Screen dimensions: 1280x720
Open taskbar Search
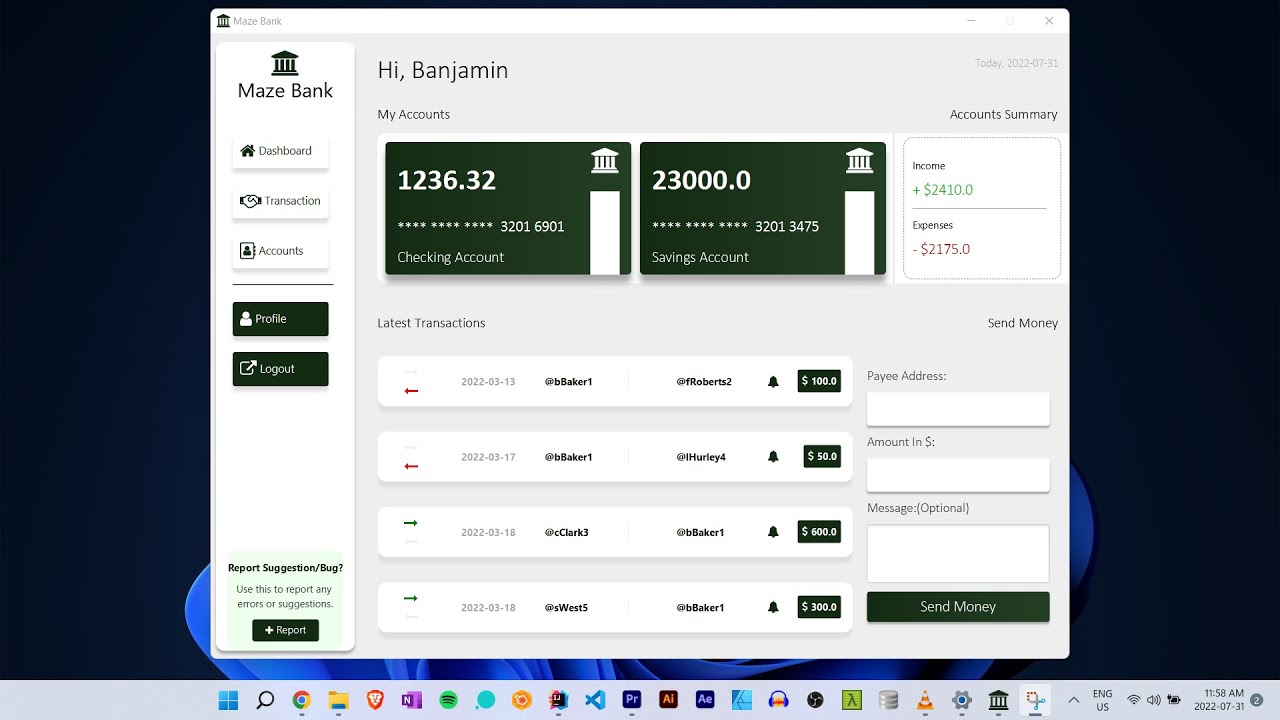[x=265, y=700]
